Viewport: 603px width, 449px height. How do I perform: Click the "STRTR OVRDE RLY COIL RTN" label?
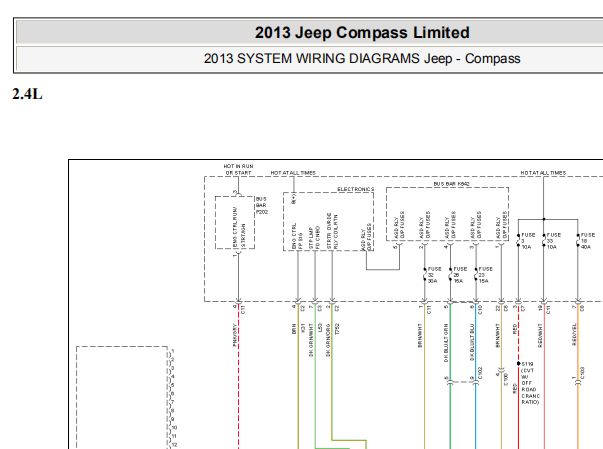tap(332, 231)
